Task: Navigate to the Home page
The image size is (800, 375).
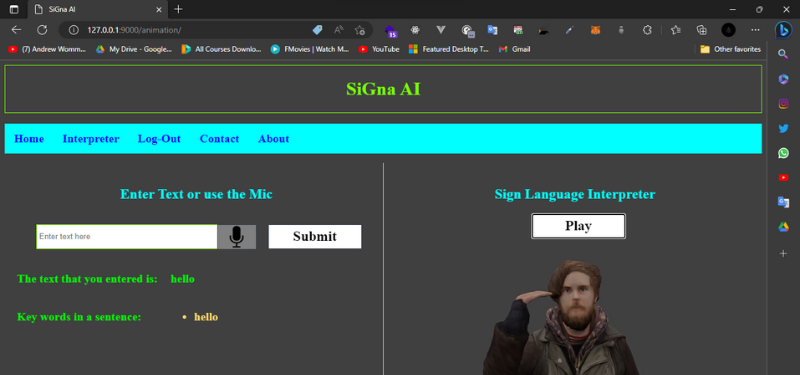Action: tap(29, 139)
